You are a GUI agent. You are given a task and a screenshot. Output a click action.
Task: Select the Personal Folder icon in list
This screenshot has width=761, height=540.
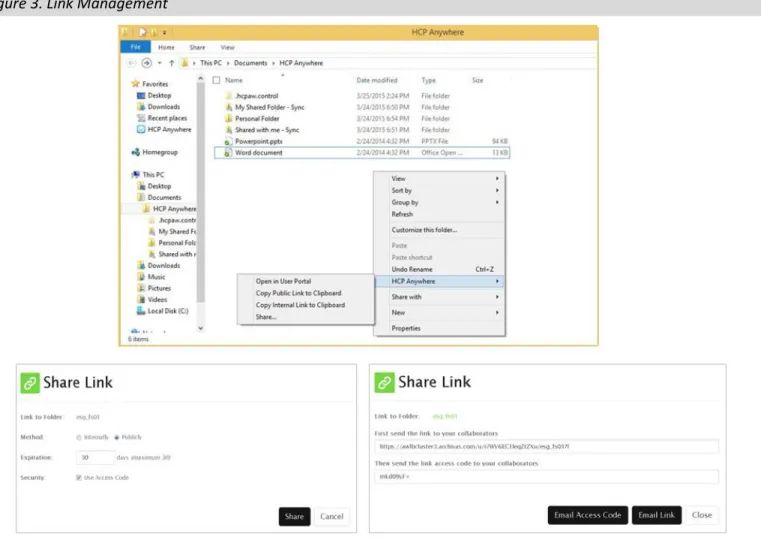pos(229,118)
